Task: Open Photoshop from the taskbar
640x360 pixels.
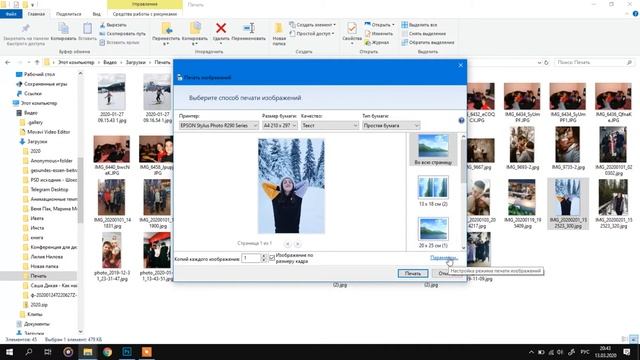Action: click(x=127, y=352)
